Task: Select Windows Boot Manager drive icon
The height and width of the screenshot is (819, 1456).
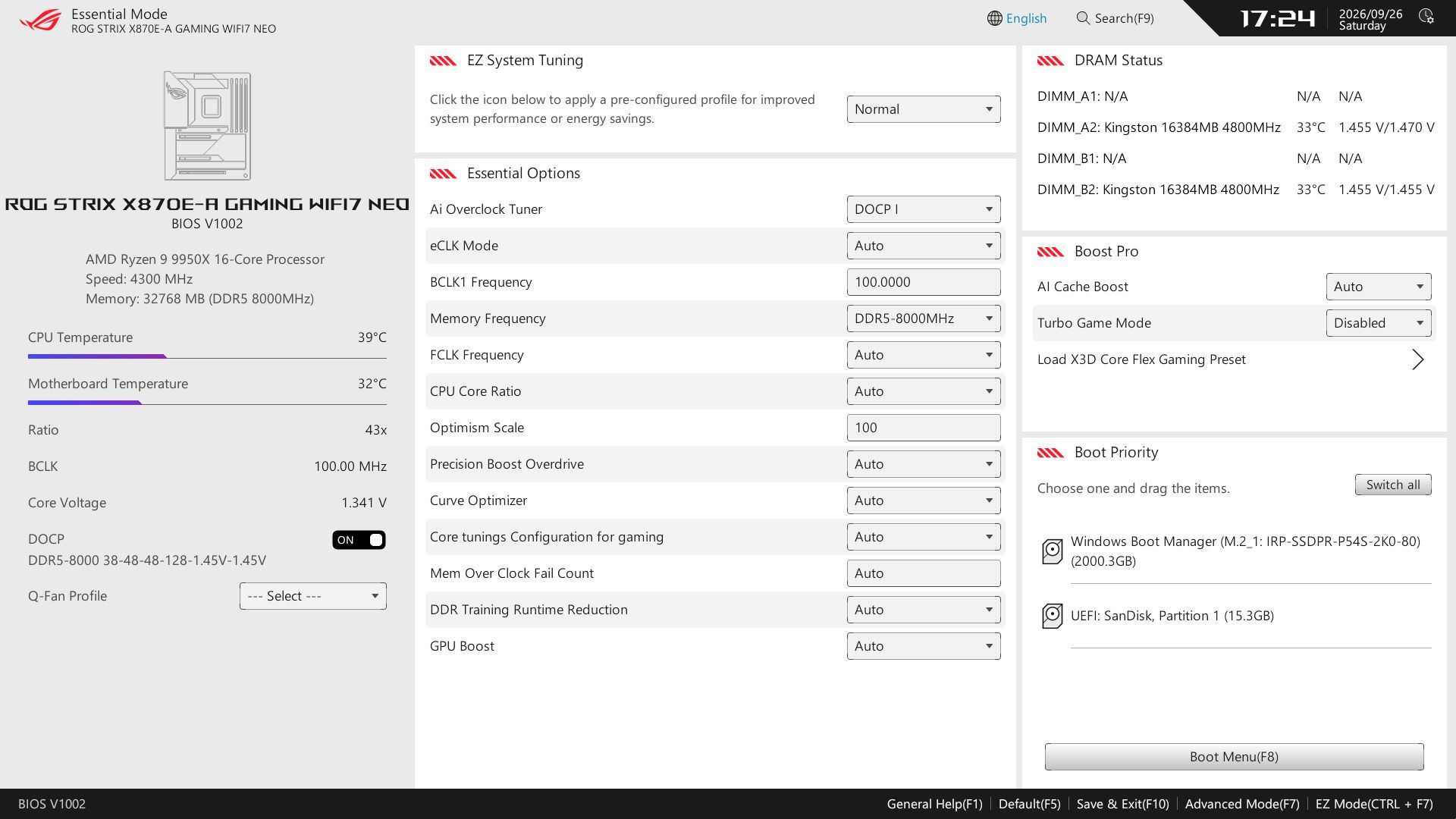Action: coord(1052,551)
